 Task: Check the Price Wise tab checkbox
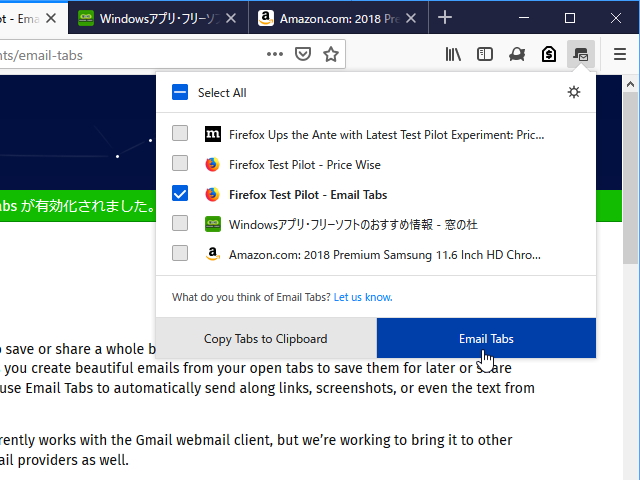pos(180,163)
